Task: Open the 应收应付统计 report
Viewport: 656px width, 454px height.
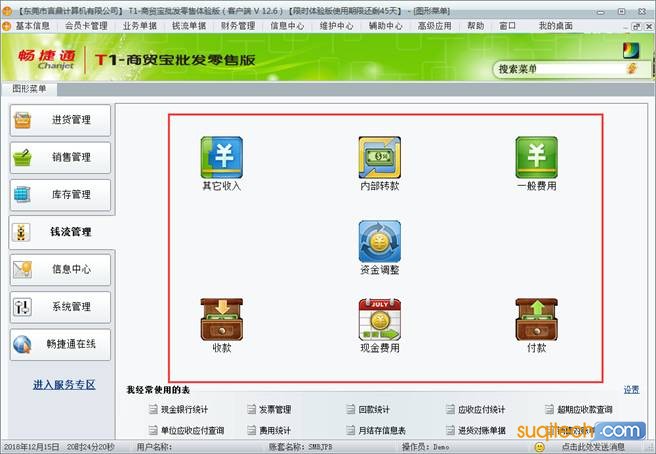Action: pos(482,409)
